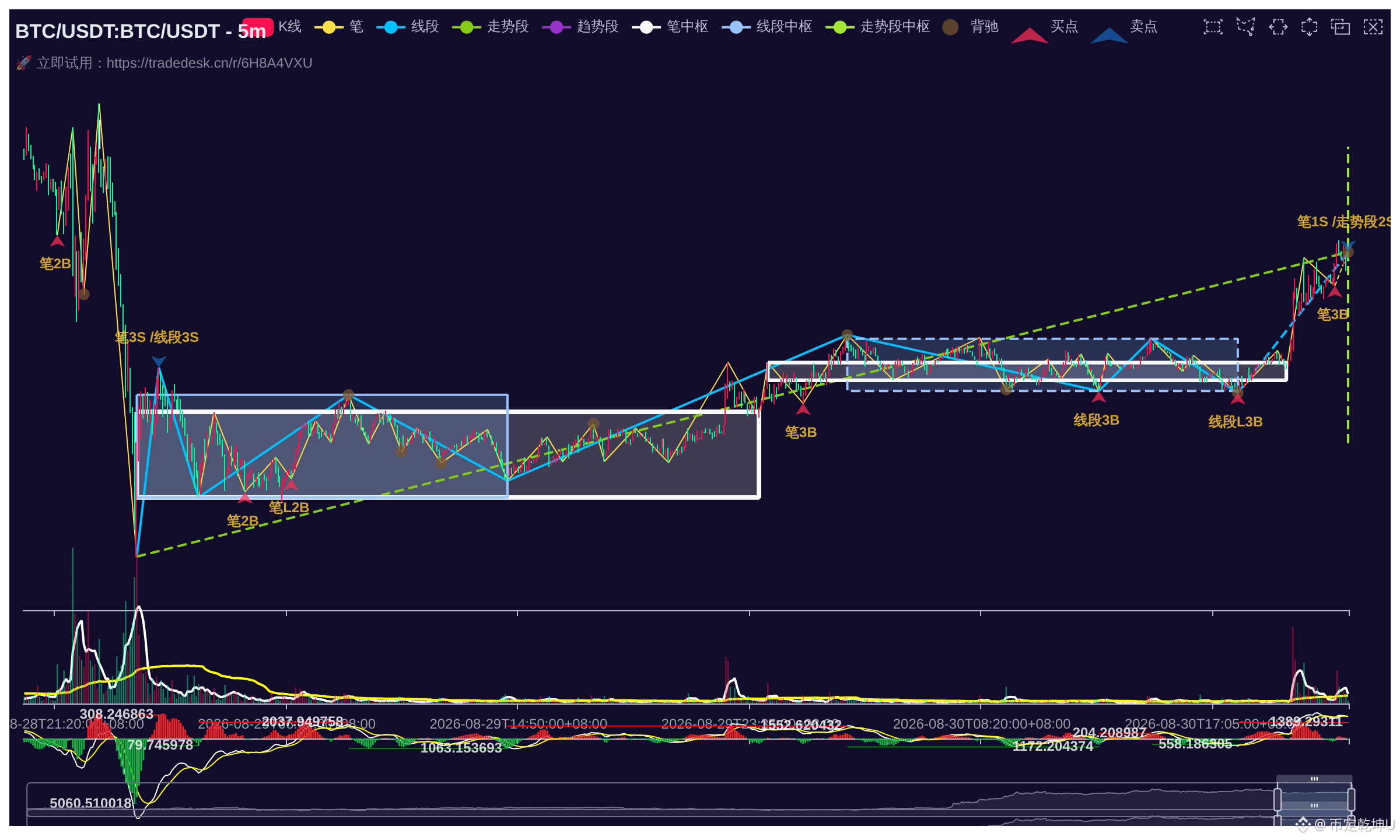The height and width of the screenshot is (840, 1400).
Task: Click the red buy arrow above 线段3B
Action: 1098,397
